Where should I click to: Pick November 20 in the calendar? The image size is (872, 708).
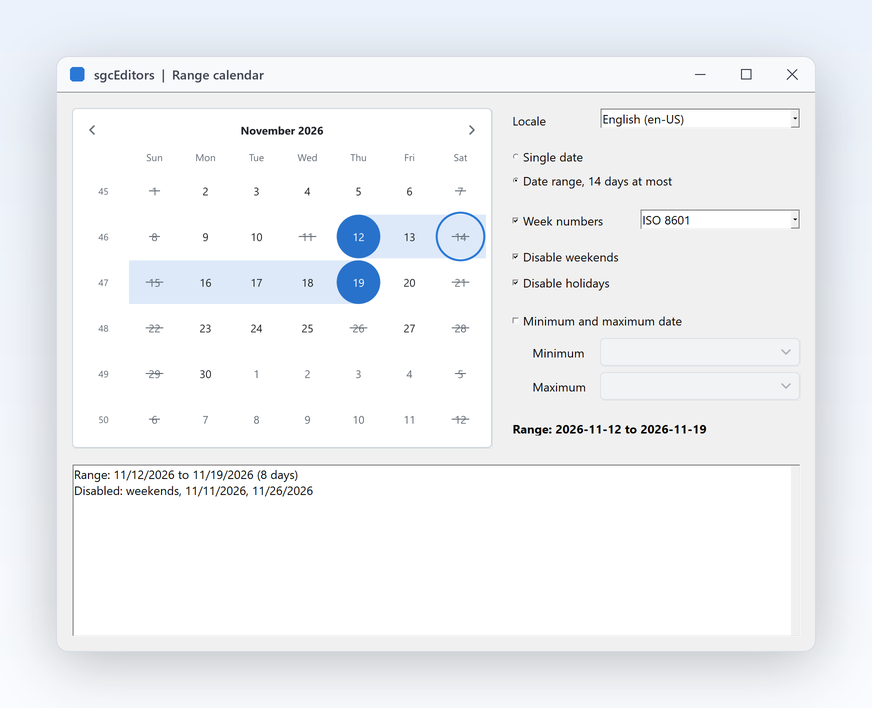[409, 283]
